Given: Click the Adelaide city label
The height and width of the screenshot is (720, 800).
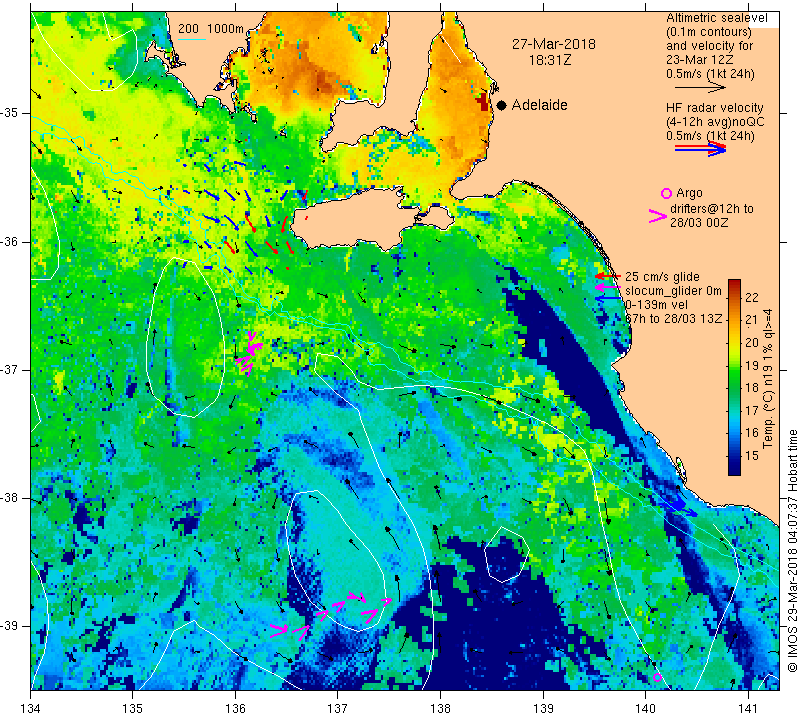Looking at the screenshot, I should [x=539, y=105].
